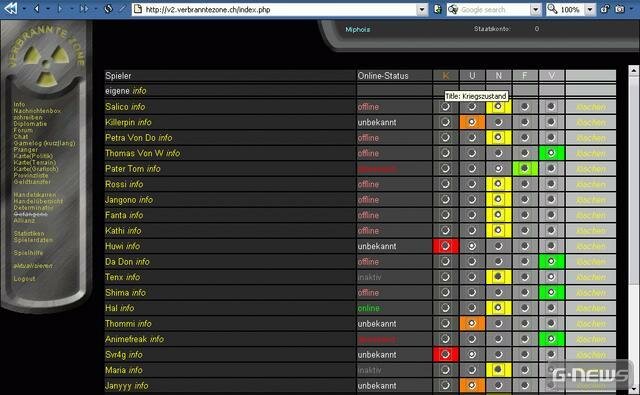Click the lock-like icon after zoom control
This screenshot has width=640, height=395.
tap(604, 9)
